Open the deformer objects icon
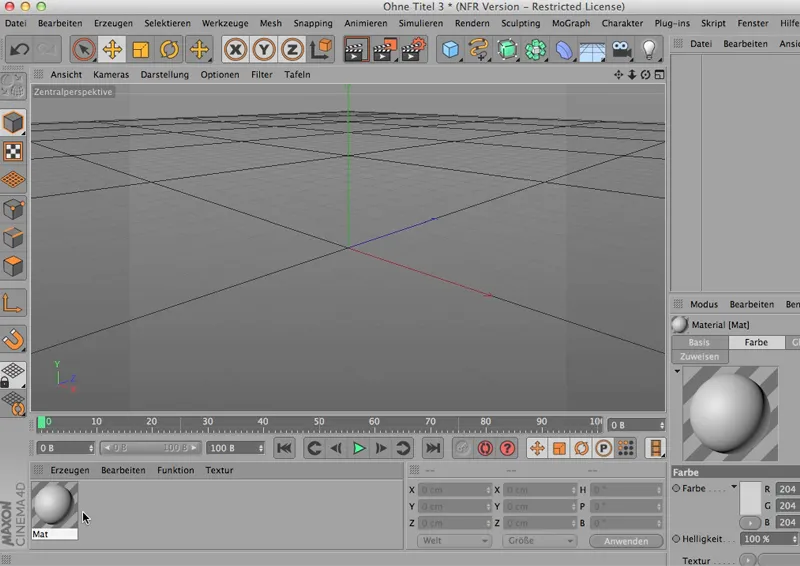The height and width of the screenshot is (566, 800). coord(564,50)
